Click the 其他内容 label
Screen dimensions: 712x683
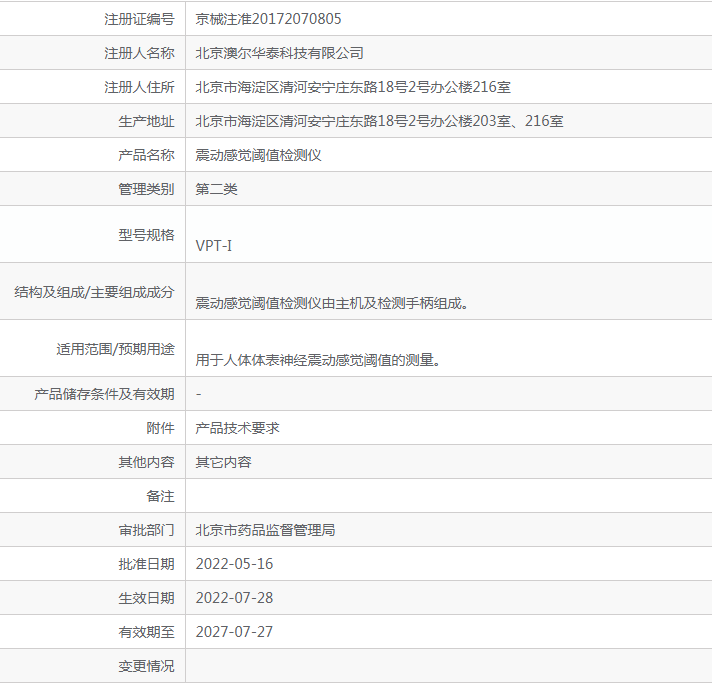(x=146, y=462)
